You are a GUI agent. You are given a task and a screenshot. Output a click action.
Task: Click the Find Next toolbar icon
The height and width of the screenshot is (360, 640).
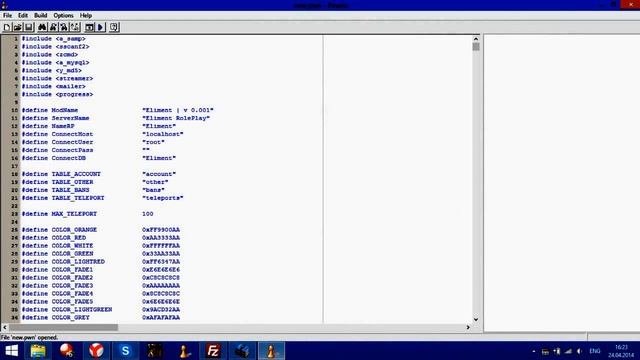pyautogui.click(x=53, y=27)
